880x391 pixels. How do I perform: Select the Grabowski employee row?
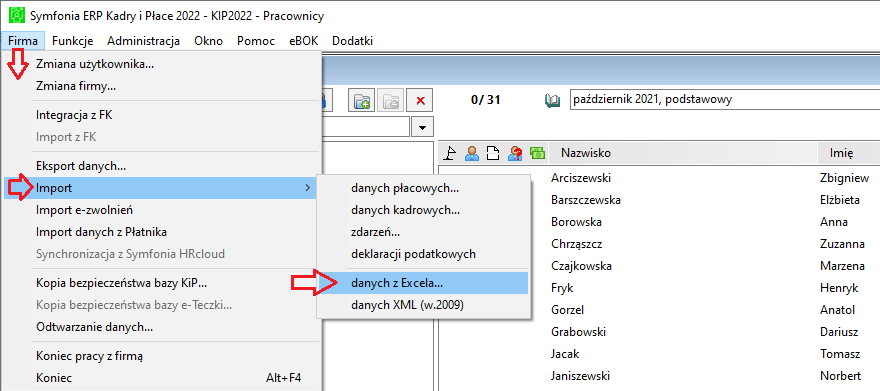pyautogui.click(x=659, y=332)
